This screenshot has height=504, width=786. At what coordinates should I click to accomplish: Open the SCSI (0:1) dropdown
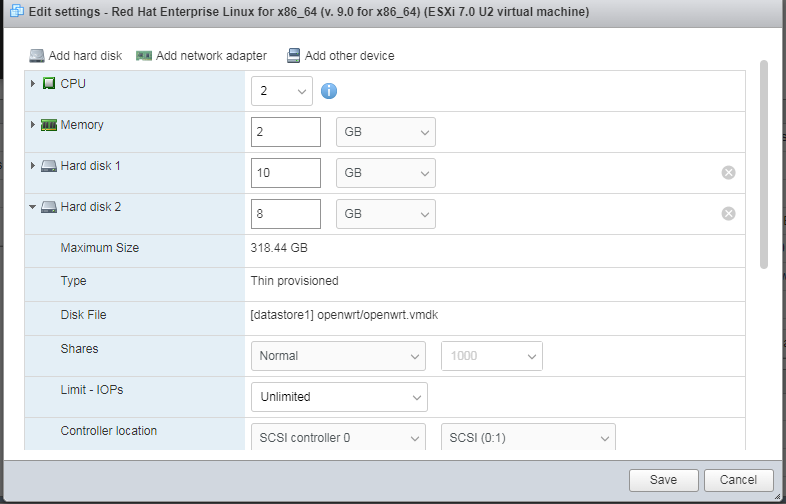point(528,437)
